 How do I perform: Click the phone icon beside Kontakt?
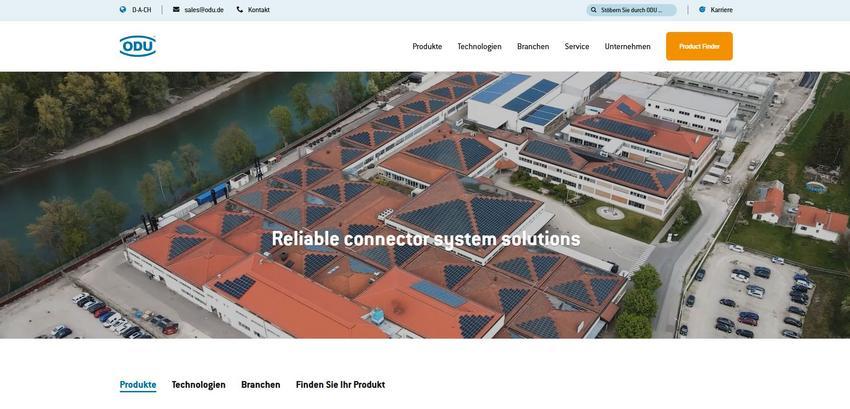click(240, 9)
